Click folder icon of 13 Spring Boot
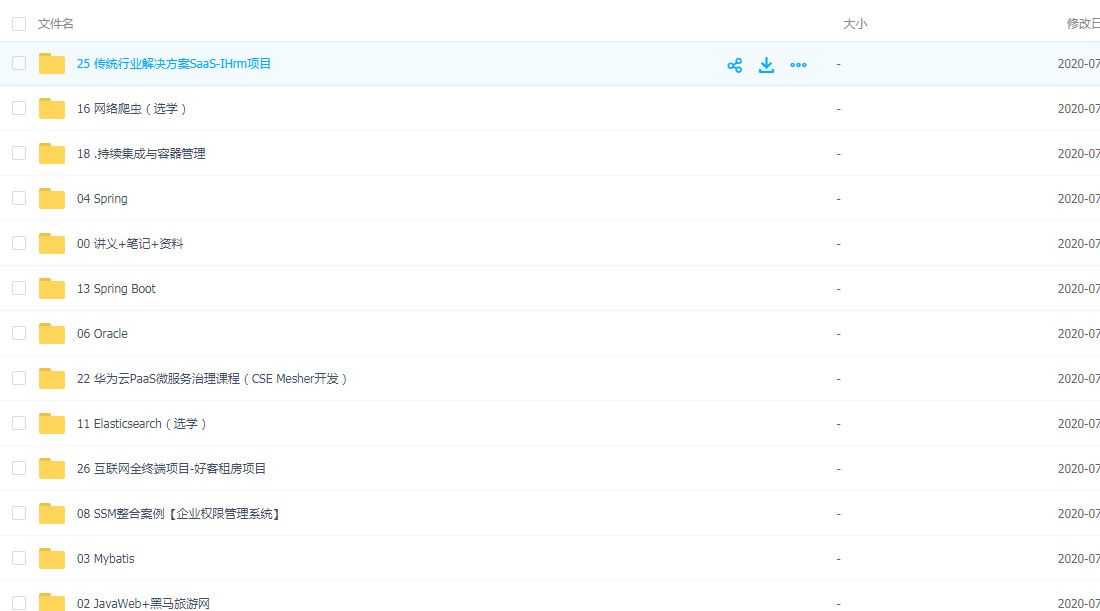 52,288
